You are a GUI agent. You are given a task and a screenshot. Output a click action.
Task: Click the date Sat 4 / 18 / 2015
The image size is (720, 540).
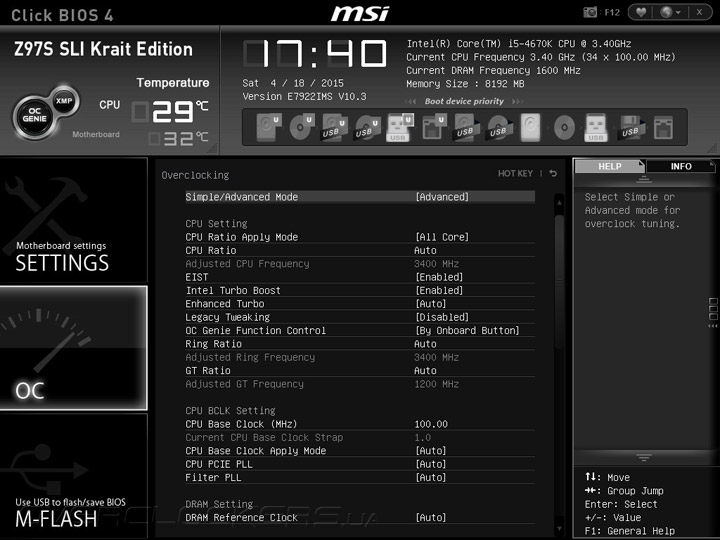click(293, 83)
